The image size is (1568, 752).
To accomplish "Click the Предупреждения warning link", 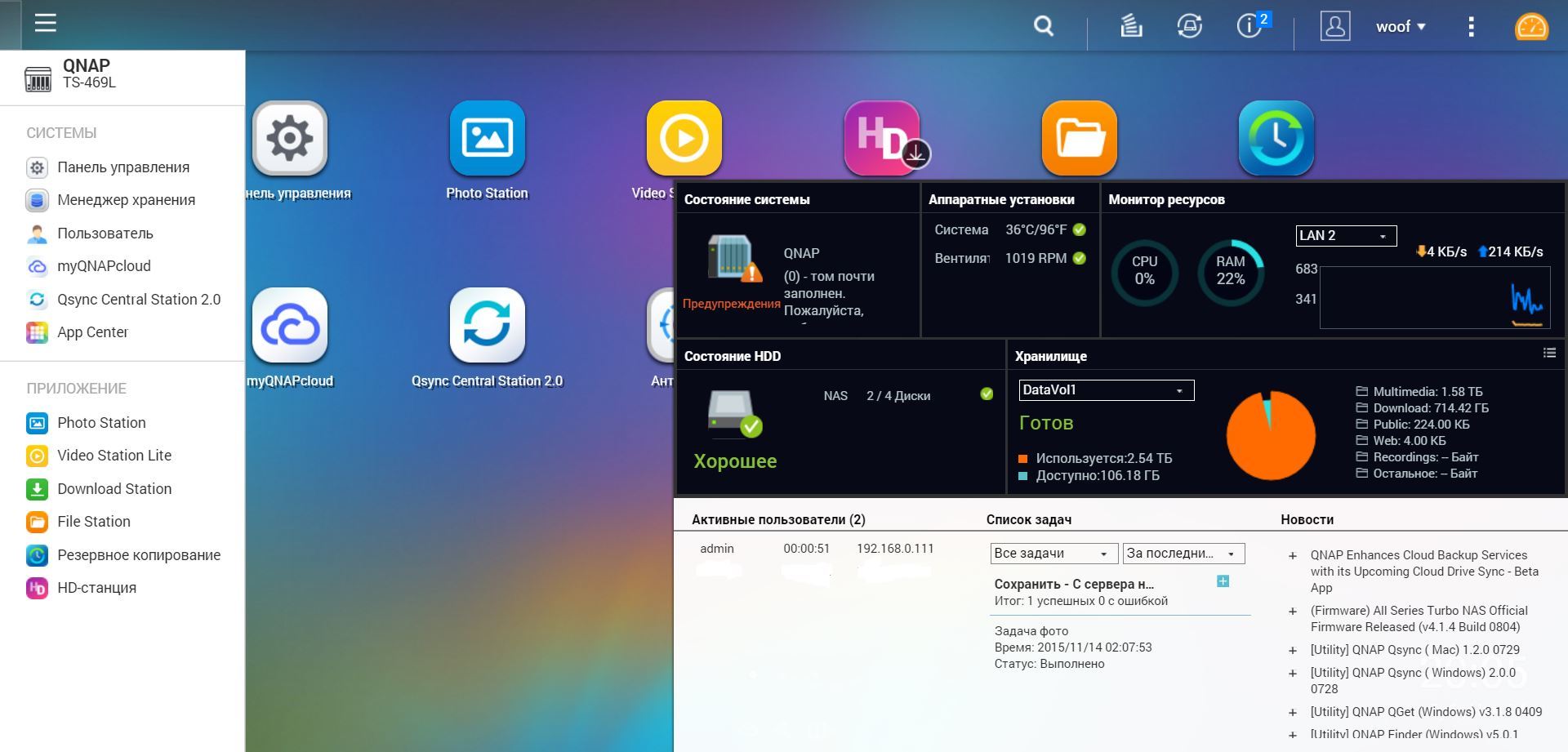I will coord(732,304).
